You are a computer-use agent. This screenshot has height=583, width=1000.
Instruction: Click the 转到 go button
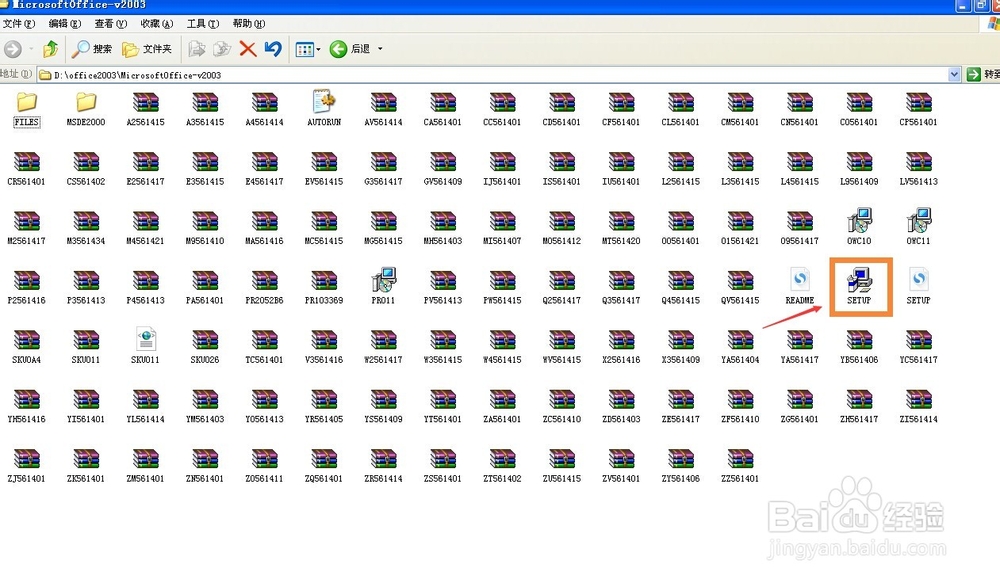[x=983, y=75]
